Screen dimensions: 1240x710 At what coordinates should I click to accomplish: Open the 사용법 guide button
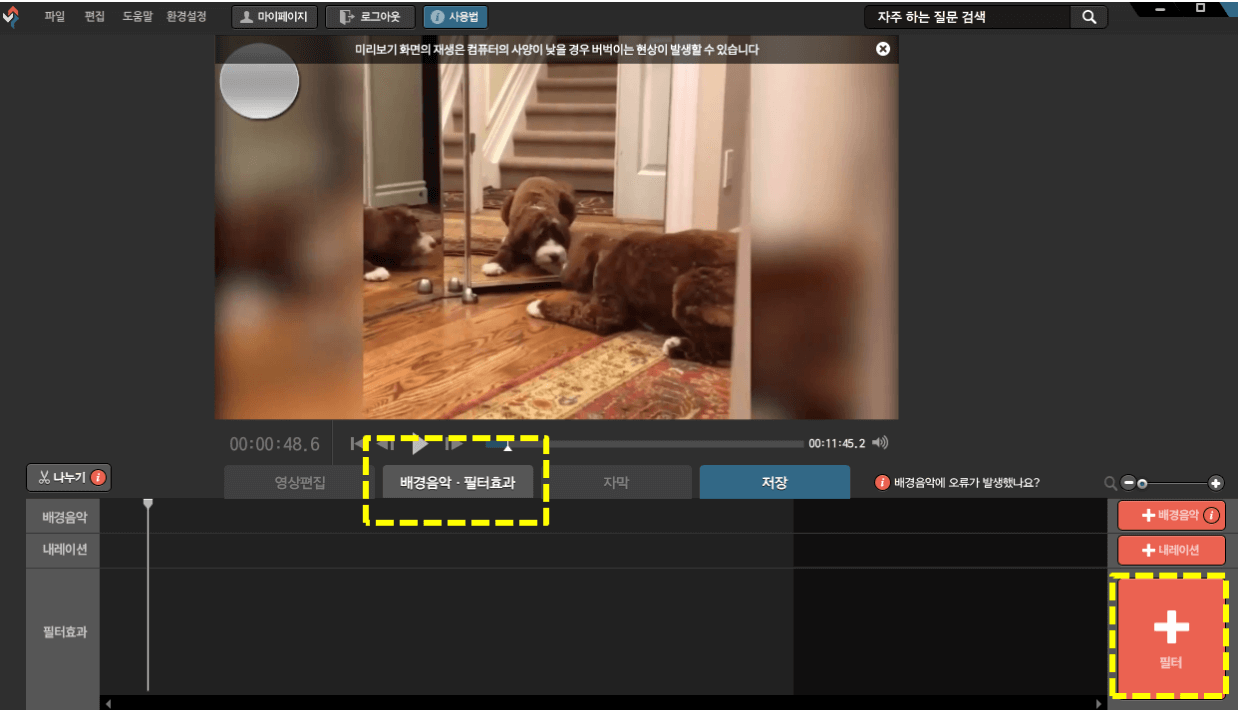(x=455, y=17)
